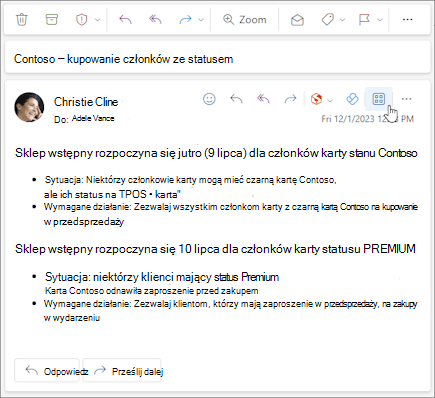
Task: Click the Odpowiedz reply button
Action: coord(47,370)
